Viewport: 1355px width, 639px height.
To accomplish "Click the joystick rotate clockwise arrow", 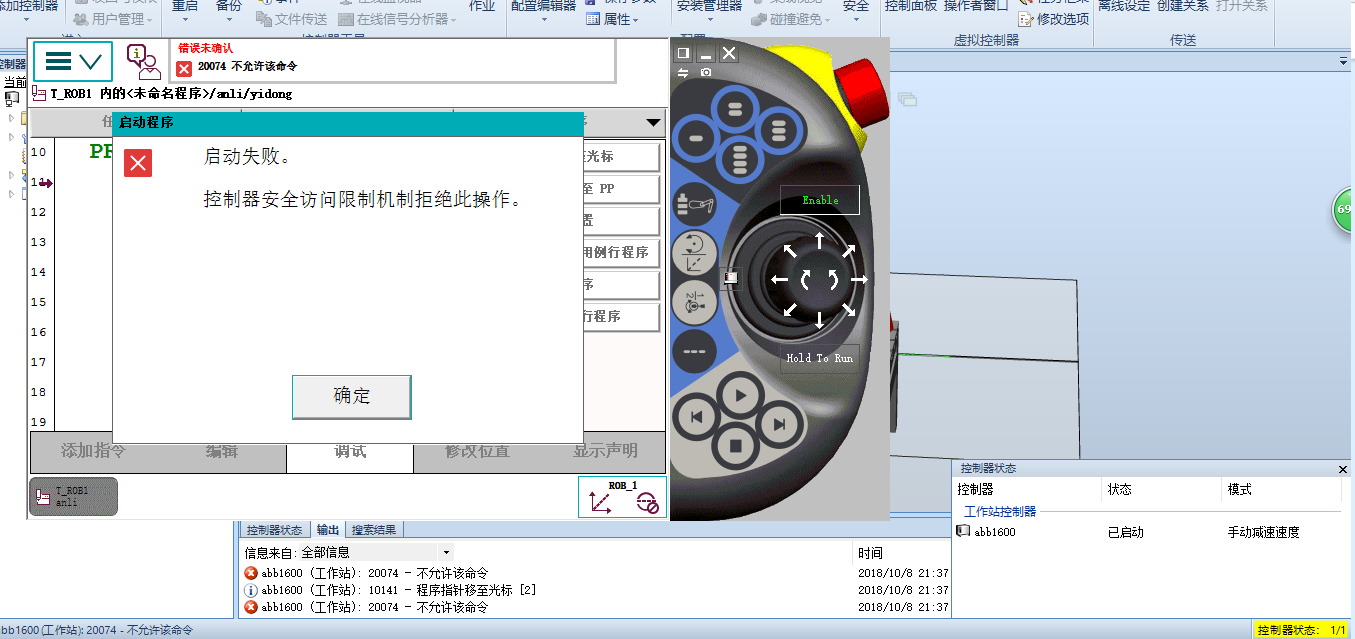I will pyautogui.click(x=832, y=280).
